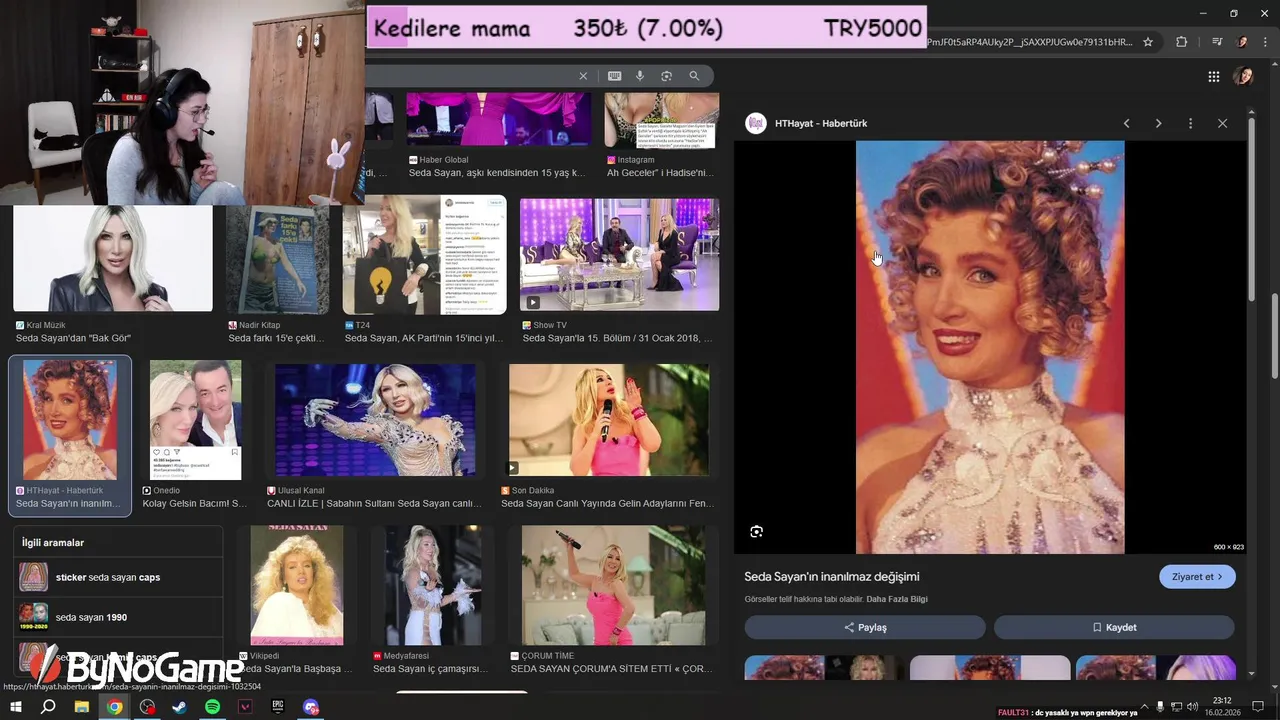Open Epic Games Launcher from the taskbar
The height and width of the screenshot is (720, 1280).
tap(278, 707)
